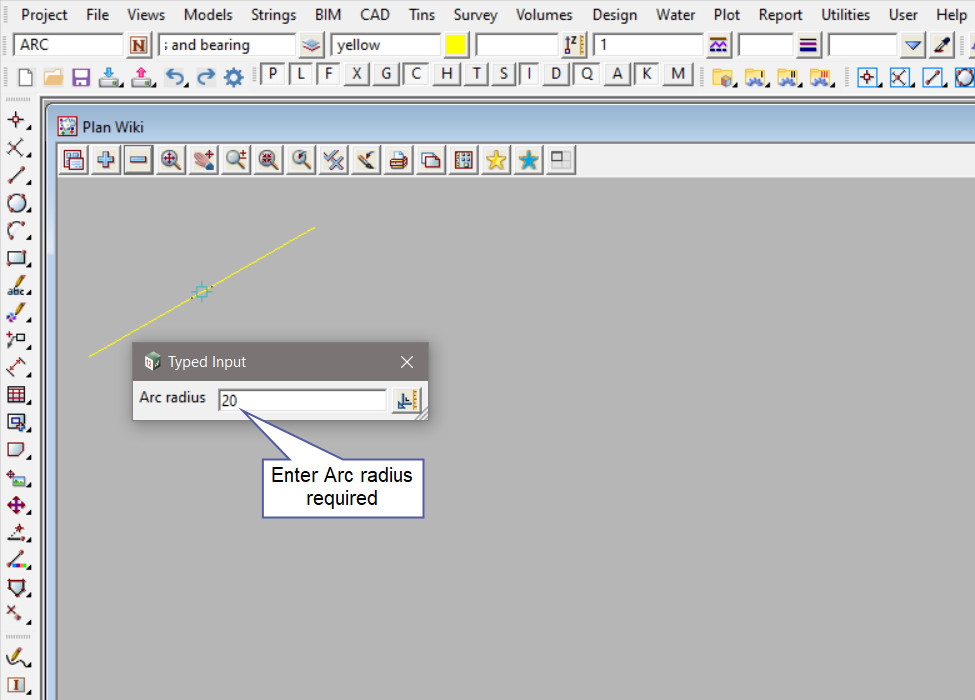Close the Typed Input dialog

(x=407, y=362)
